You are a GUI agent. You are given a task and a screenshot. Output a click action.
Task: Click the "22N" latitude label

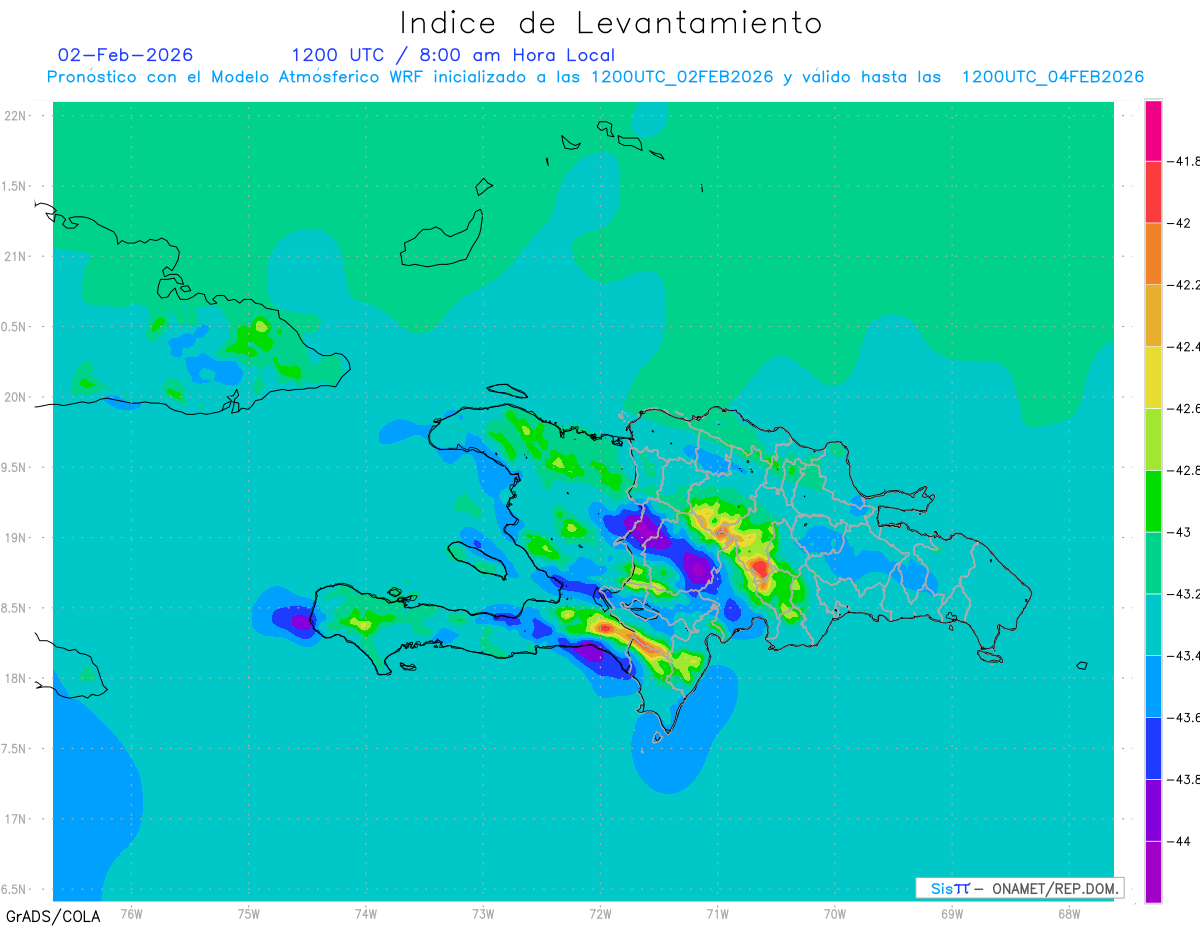click(17, 116)
